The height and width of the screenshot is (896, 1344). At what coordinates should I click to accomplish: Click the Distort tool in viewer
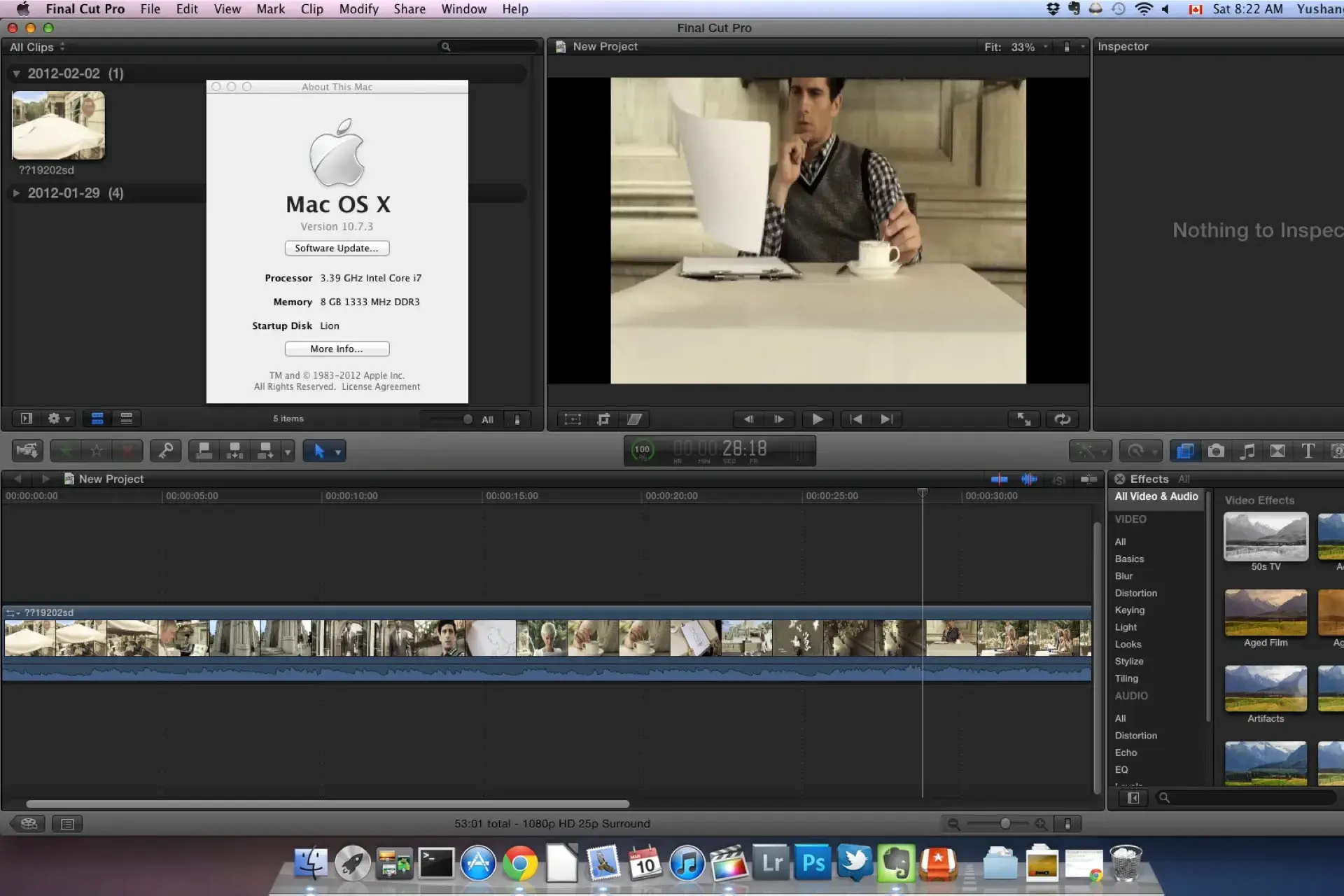coord(634,419)
